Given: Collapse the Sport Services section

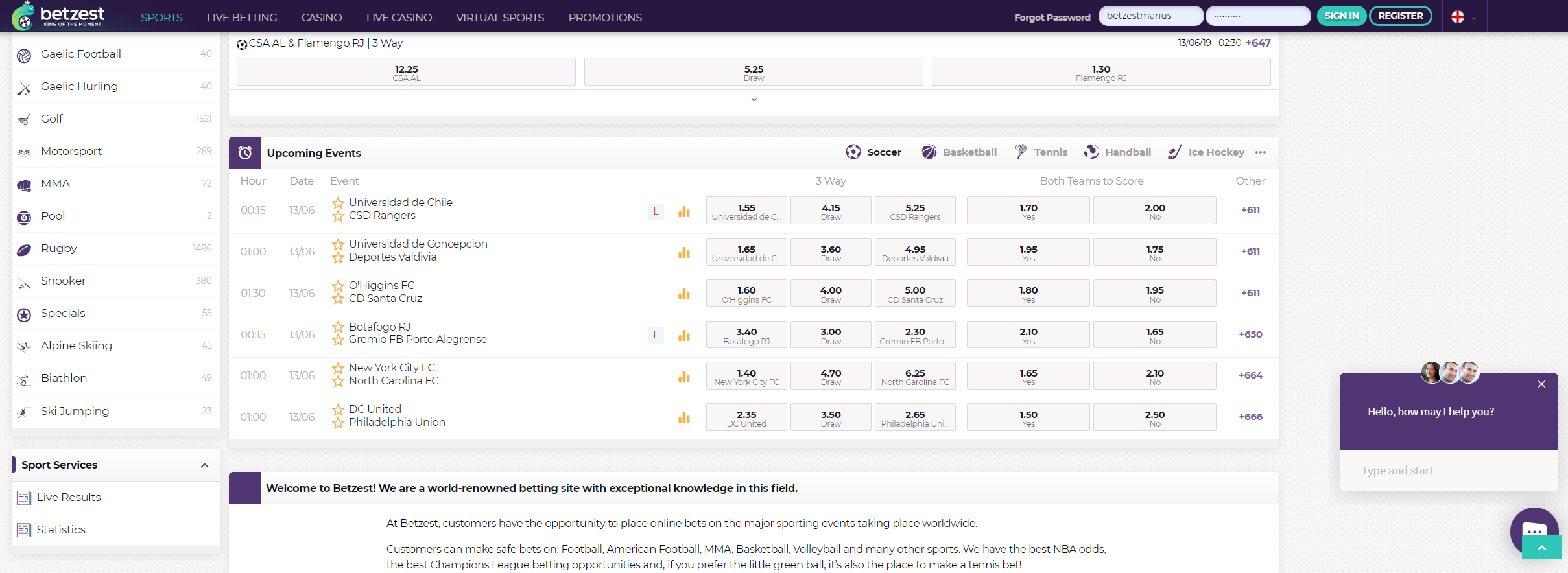Looking at the screenshot, I should (204, 465).
